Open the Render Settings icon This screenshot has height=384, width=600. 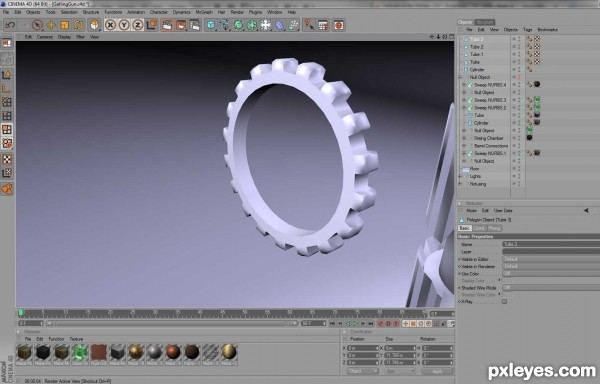pos(195,25)
